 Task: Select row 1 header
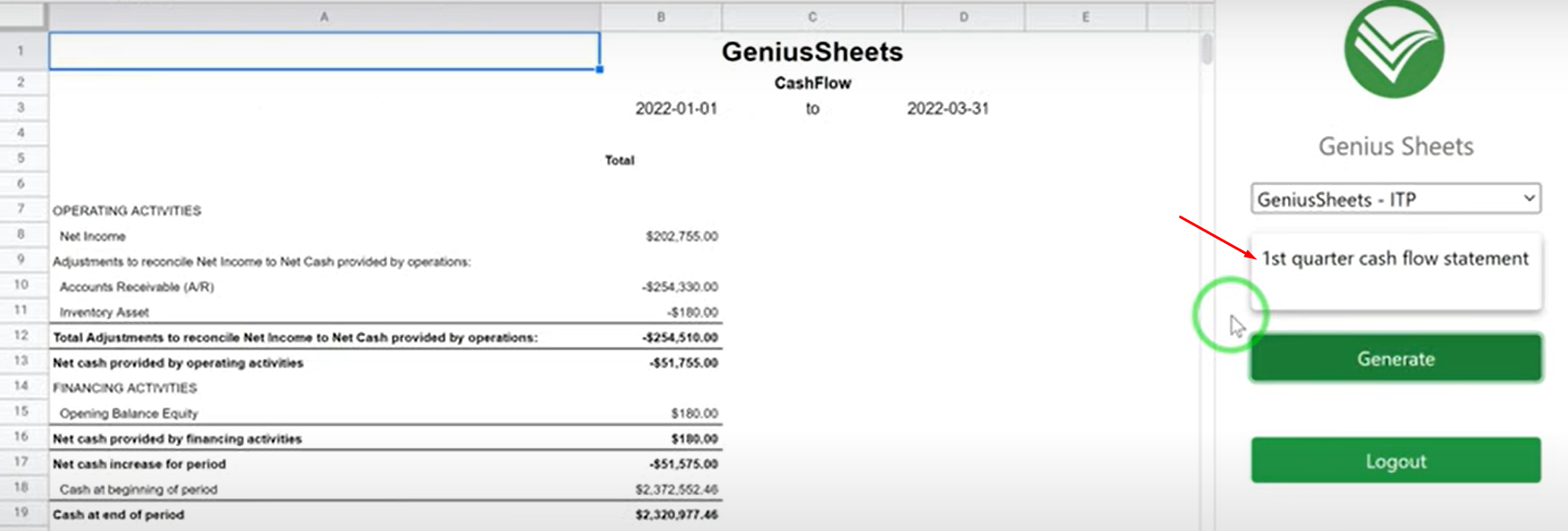pyautogui.click(x=21, y=51)
